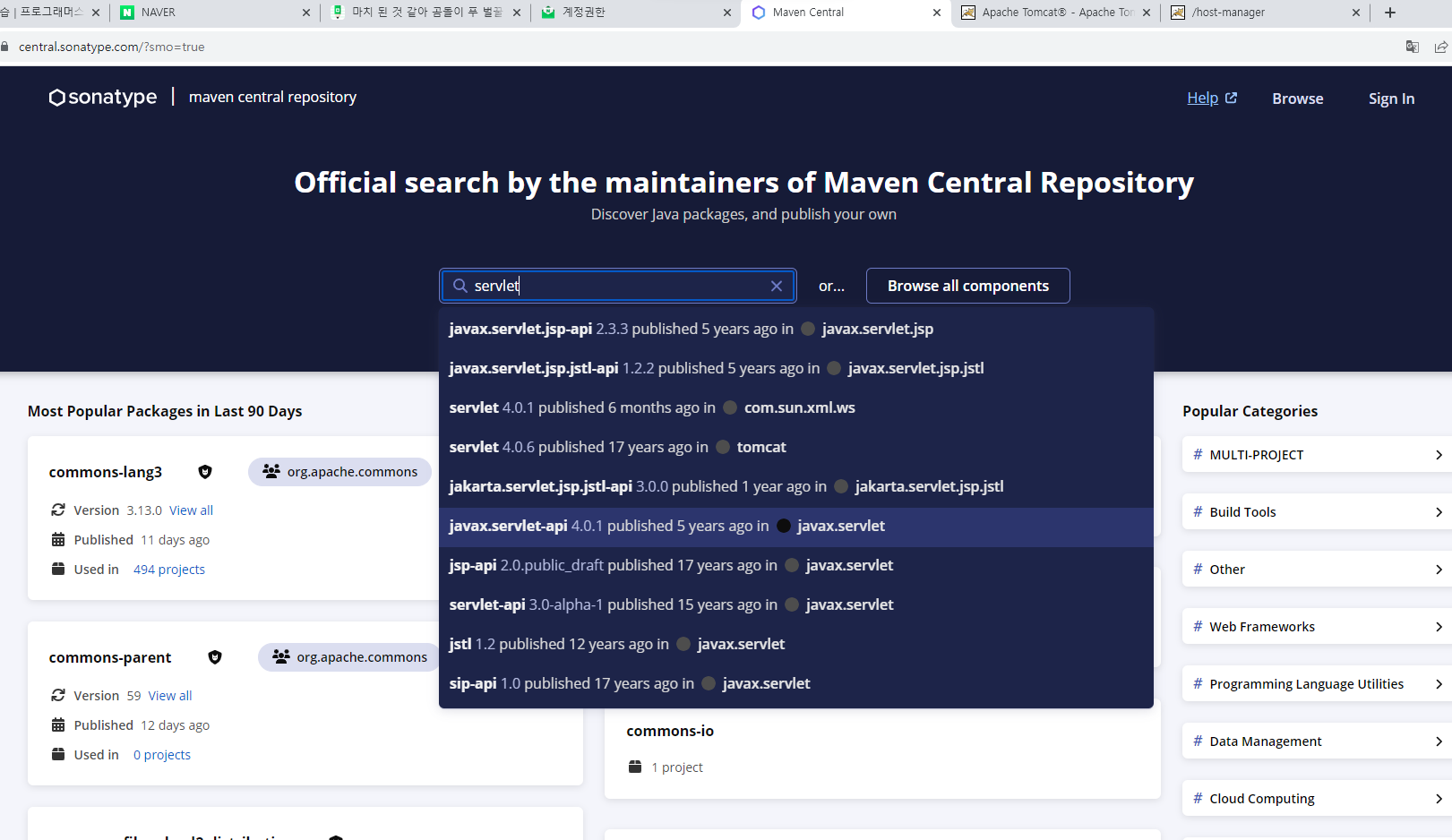Viewport: 1452px width, 840px height.
Task: Open the Data Management category
Action: point(1317,741)
